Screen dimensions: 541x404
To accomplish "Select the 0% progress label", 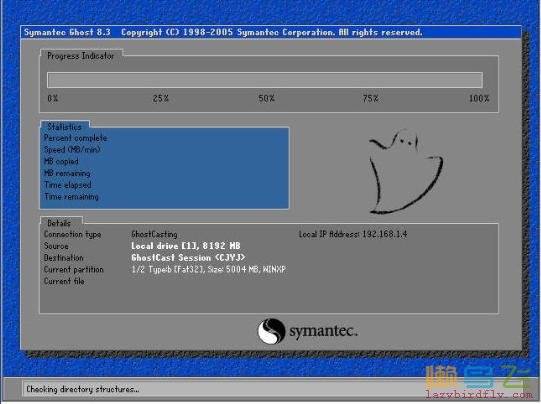I will [53, 98].
